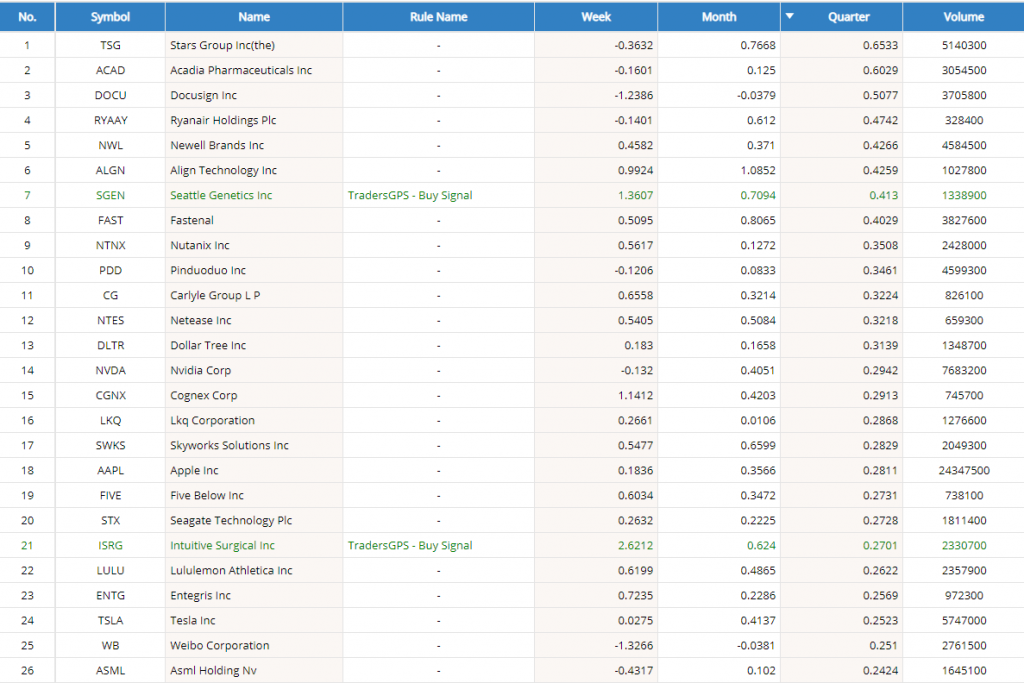Select Five Below Inc name
Viewport: 1024px width, 683px height.
tap(207, 496)
